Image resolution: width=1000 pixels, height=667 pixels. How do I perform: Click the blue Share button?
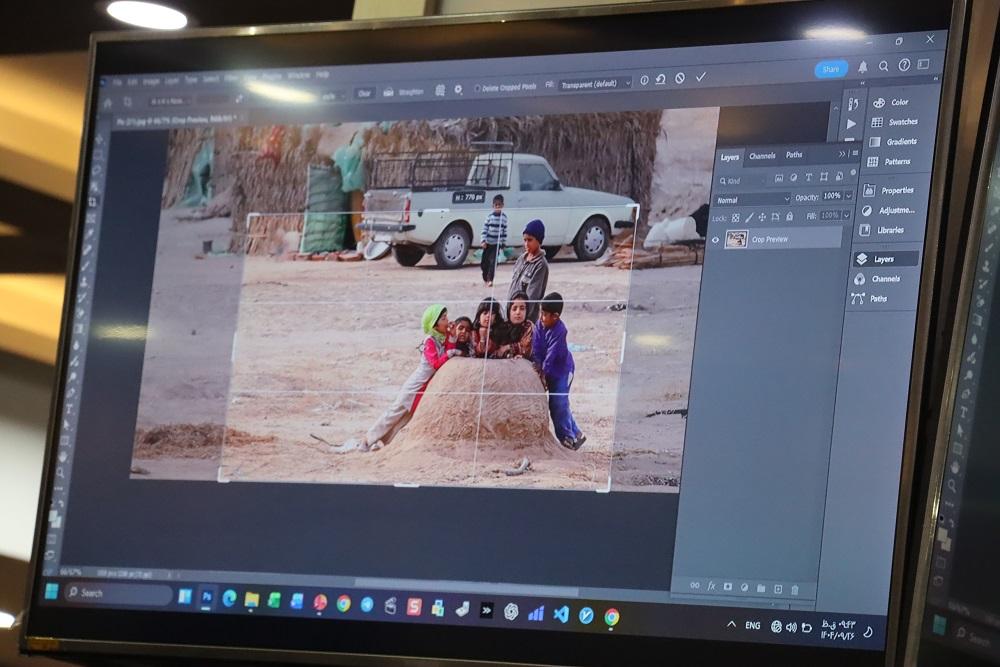tap(830, 69)
